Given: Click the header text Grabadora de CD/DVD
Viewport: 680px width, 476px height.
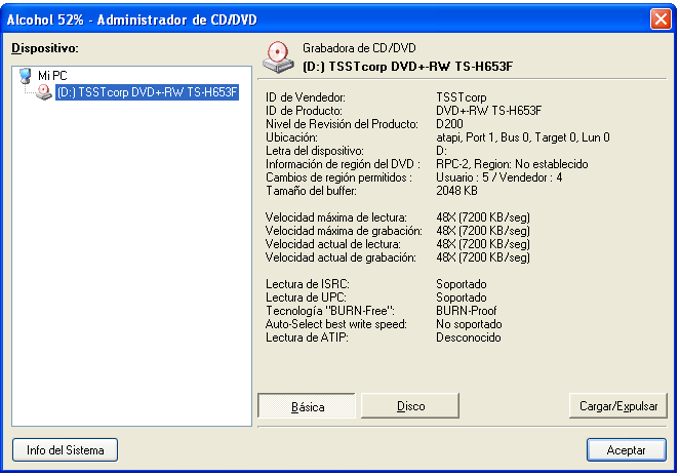Looking at the screenshot, I should [x=359, y=48].
